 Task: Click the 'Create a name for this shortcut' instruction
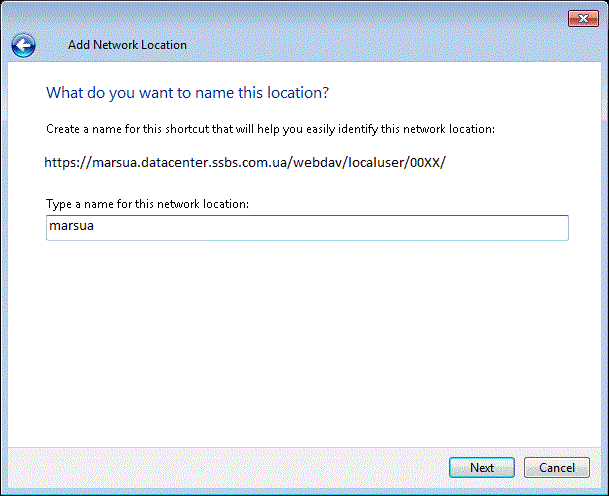[x=270, y=129]
